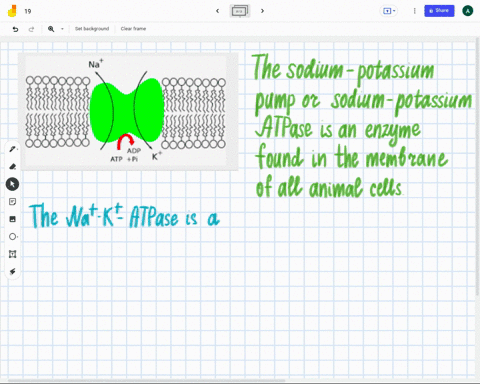
Task: Click the jam title "19"
Action: 28,11
